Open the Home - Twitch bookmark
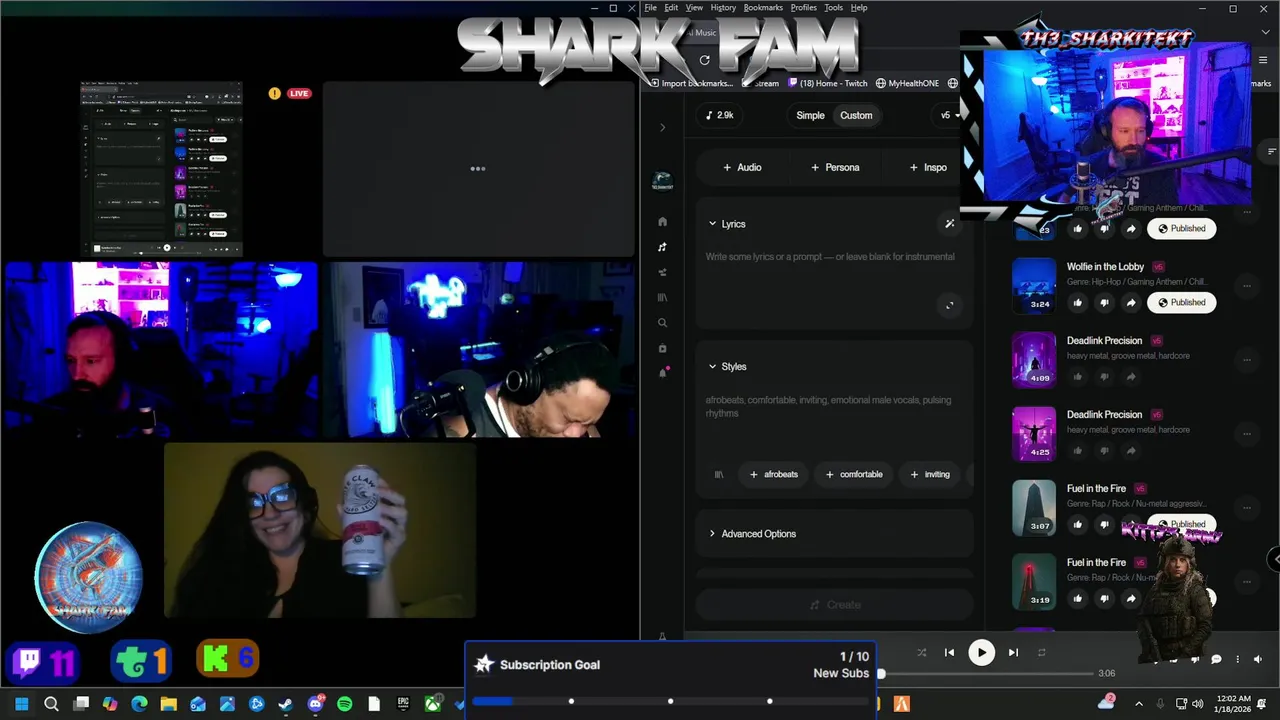Viewport: 1280px width, 720px height. point(829,84)
